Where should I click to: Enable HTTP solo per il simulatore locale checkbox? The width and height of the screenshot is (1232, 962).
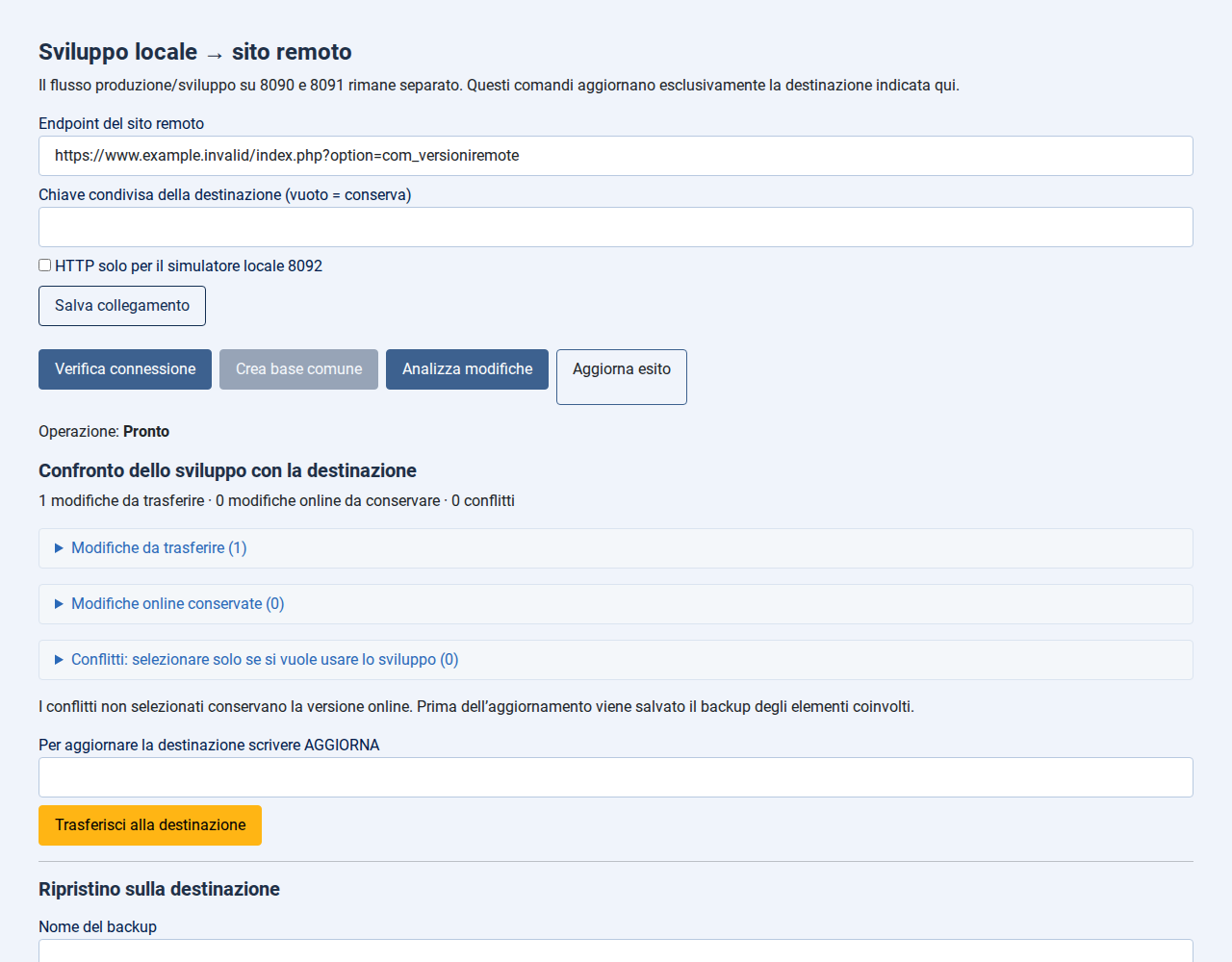pyautogui.click(x=45, y=266)
